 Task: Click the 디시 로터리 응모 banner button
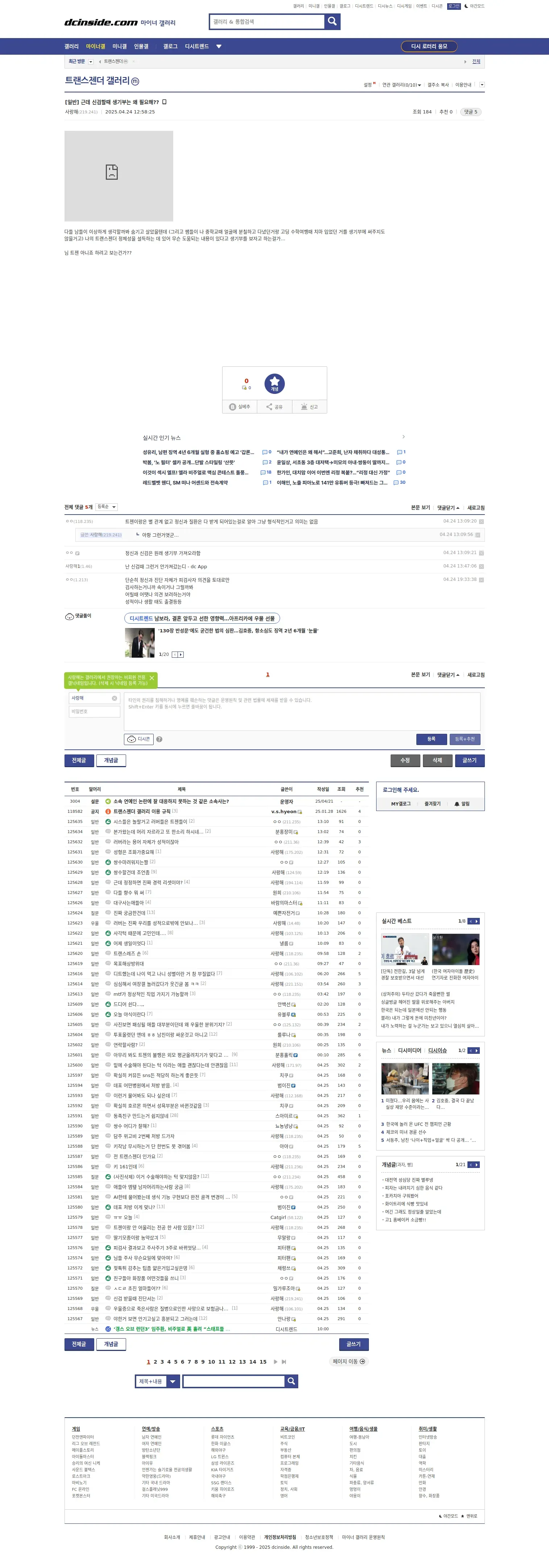tap(429, 46)
